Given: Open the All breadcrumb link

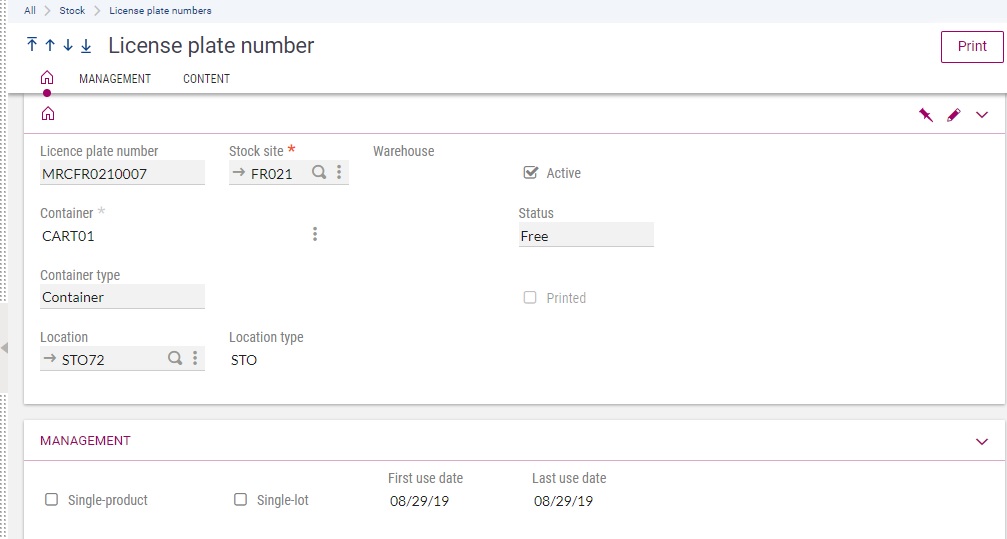Looking at the screenshot, I should [30, 10].
